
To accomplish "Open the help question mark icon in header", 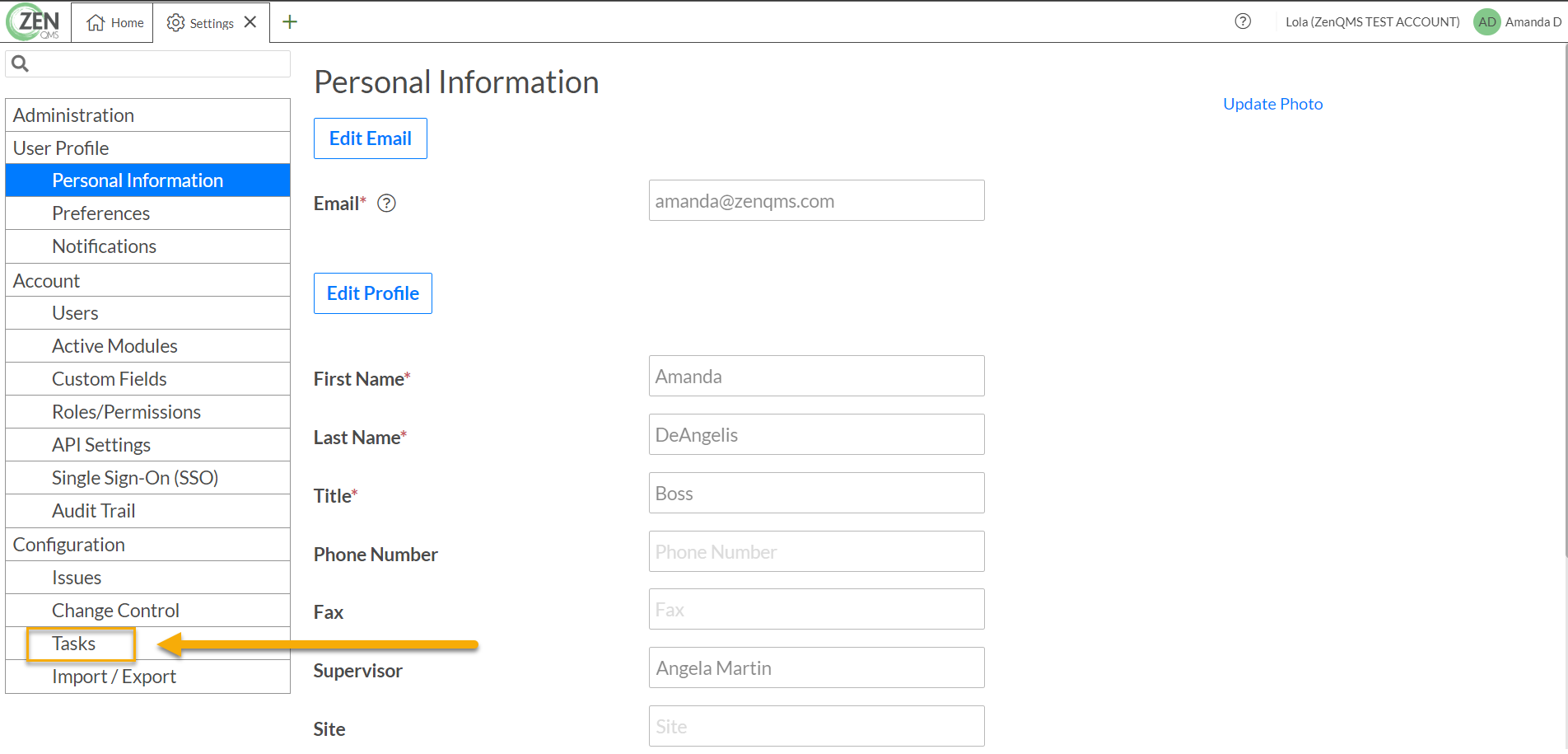I will [x=1243, y=21].
